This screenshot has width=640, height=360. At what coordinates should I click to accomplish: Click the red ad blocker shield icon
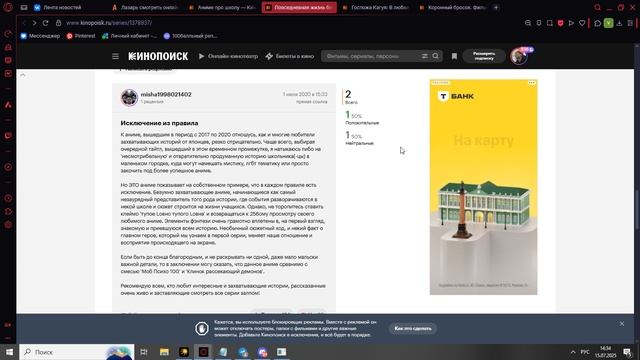(560, 23)
